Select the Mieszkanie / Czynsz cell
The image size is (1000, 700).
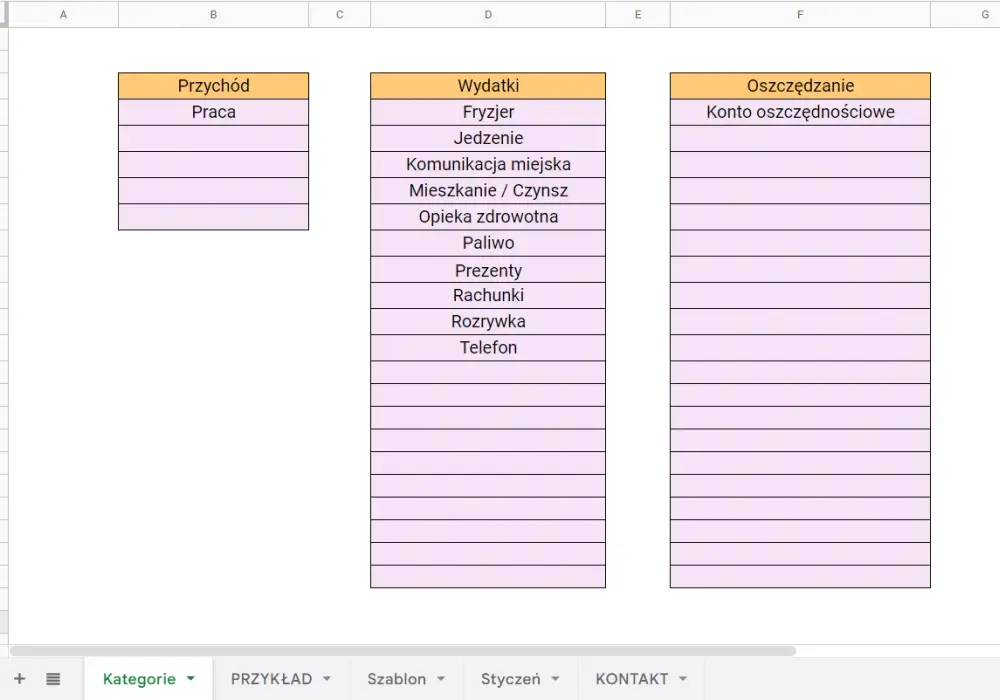click(488, 191)
